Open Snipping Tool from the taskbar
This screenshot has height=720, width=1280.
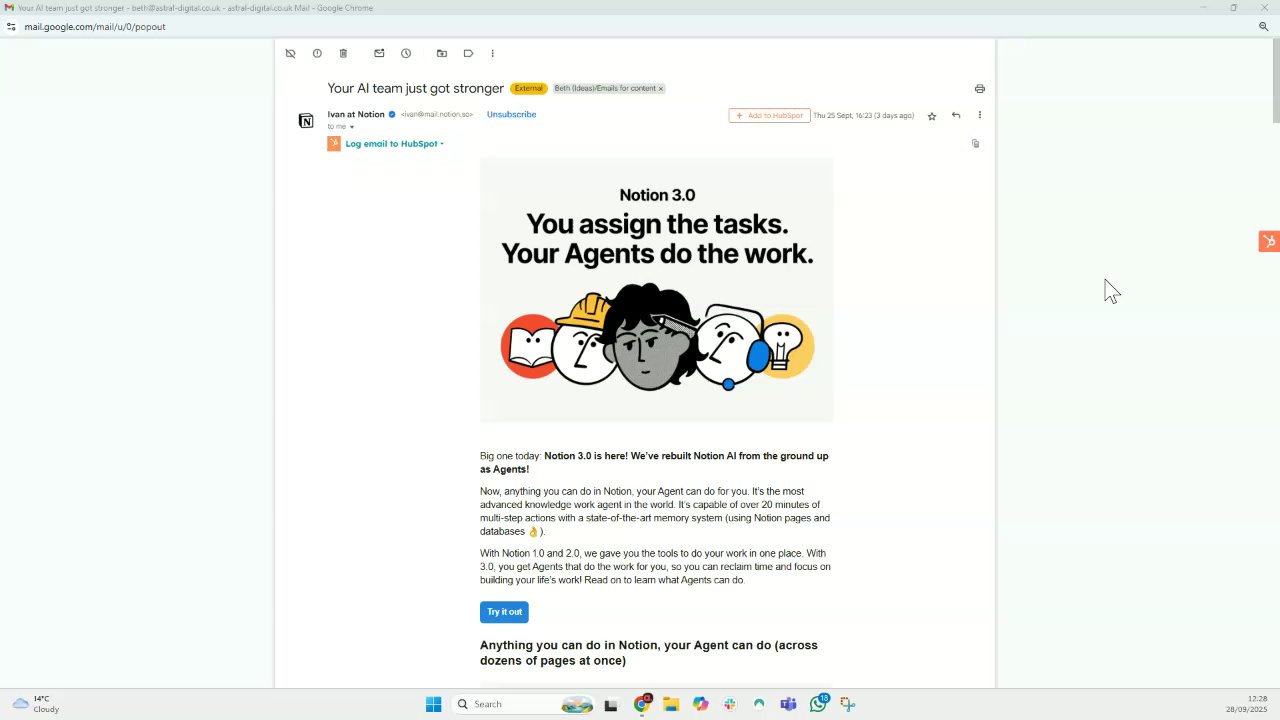tap(847, 704)
